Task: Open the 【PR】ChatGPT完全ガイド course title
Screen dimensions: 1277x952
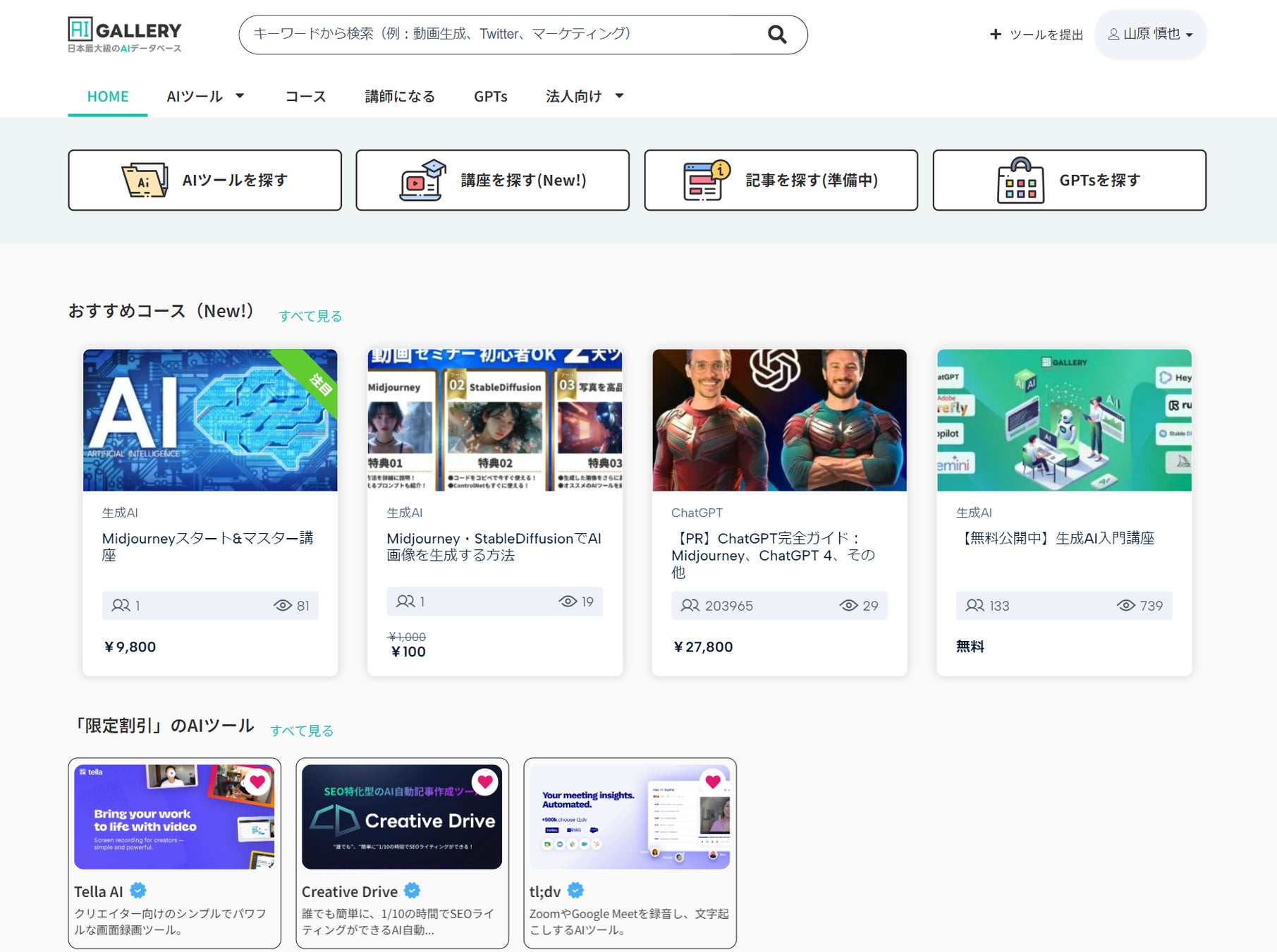Action: click(x=774, y=555)
